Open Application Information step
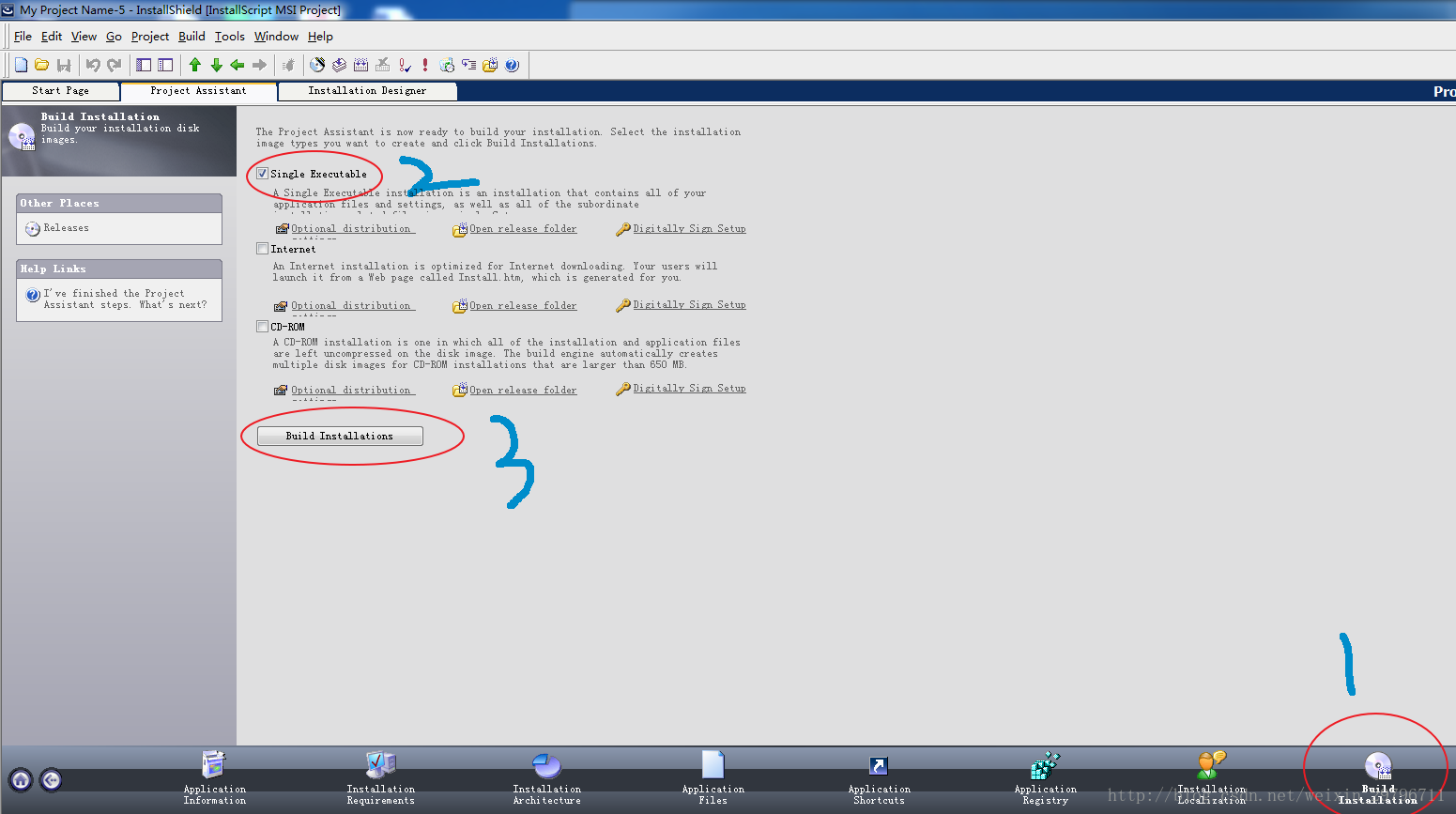 pos(215,778)
